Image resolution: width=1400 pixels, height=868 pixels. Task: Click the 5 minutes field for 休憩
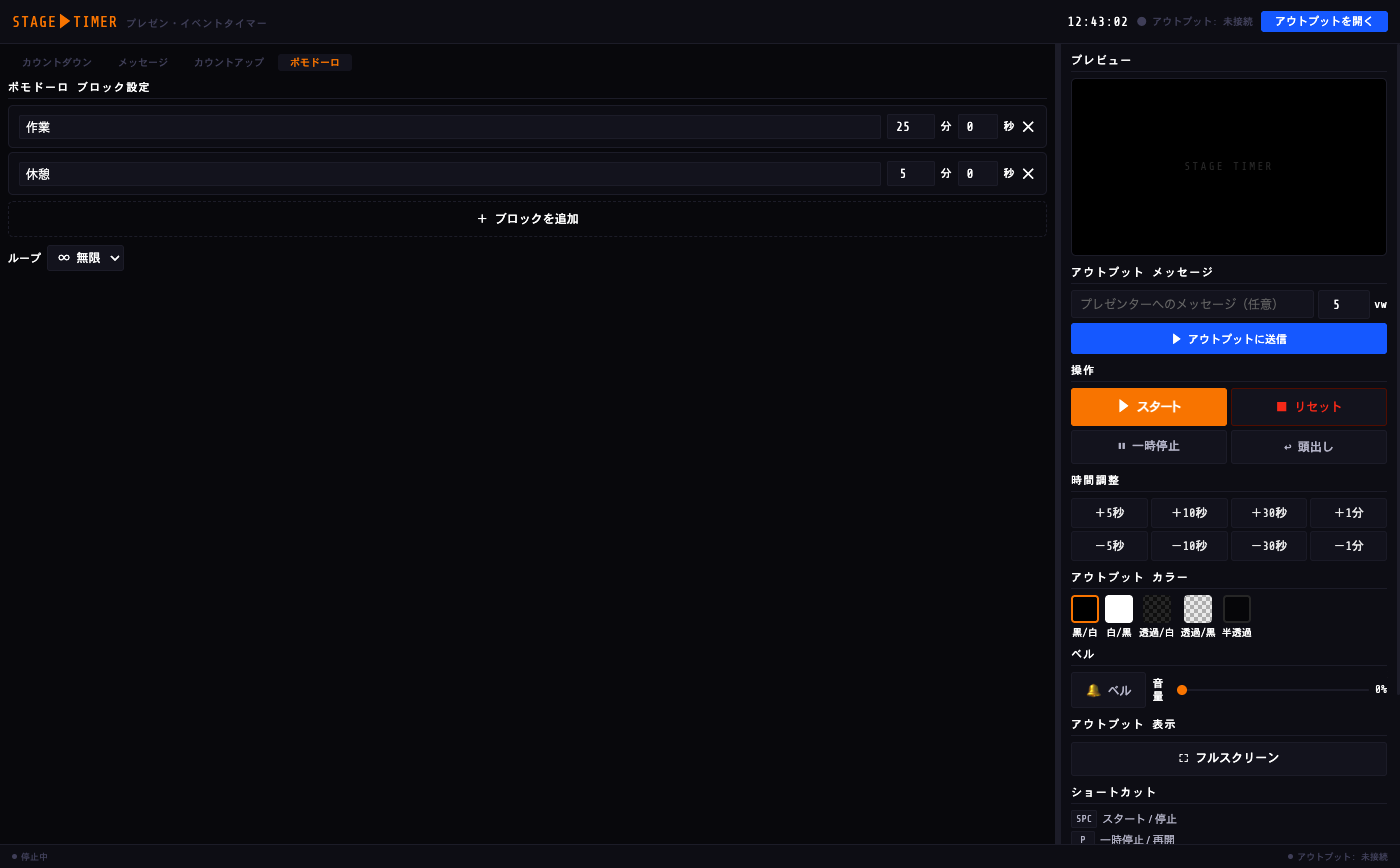click(911, 174)
